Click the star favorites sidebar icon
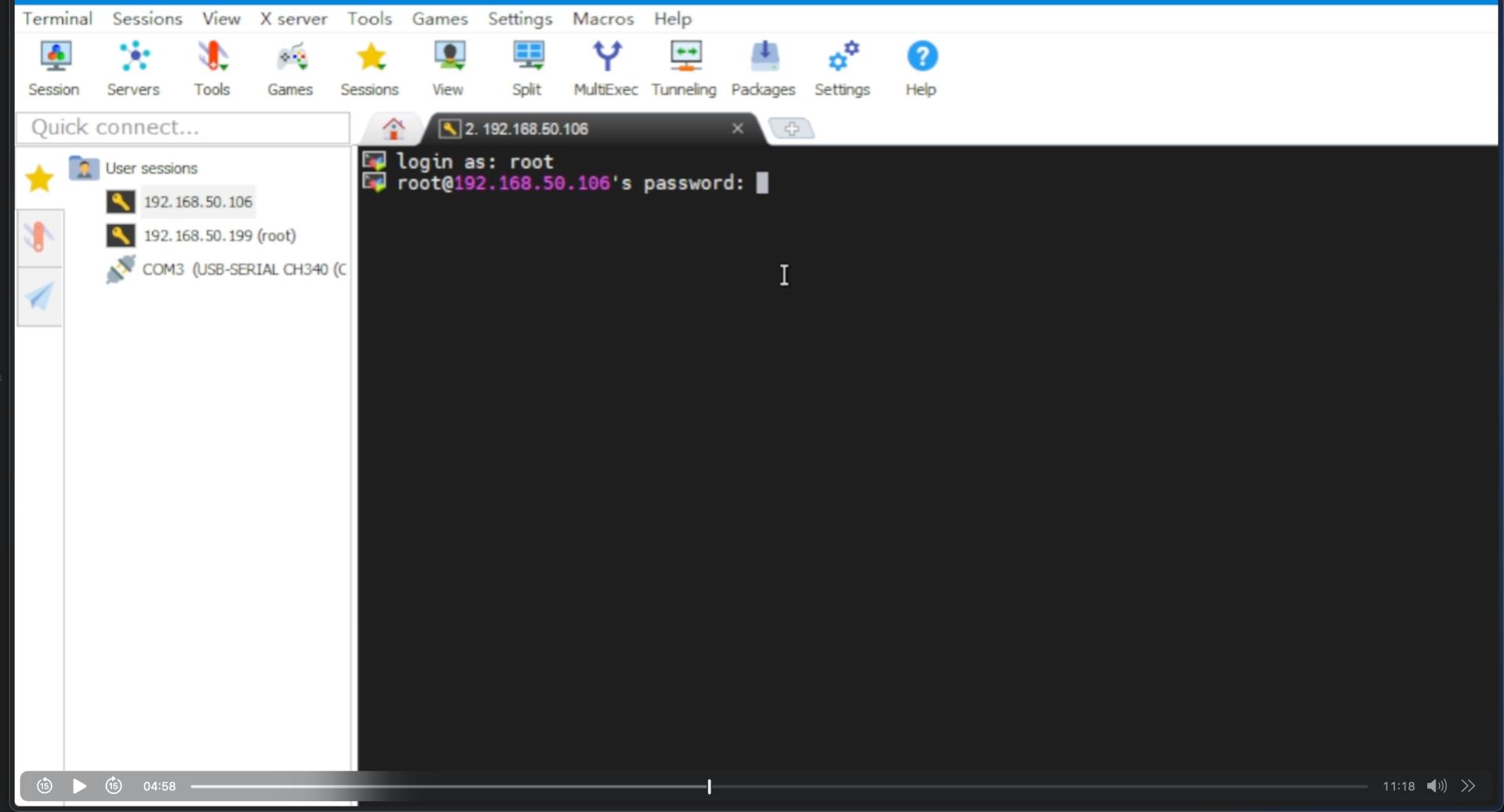 (x=39, y=179)
